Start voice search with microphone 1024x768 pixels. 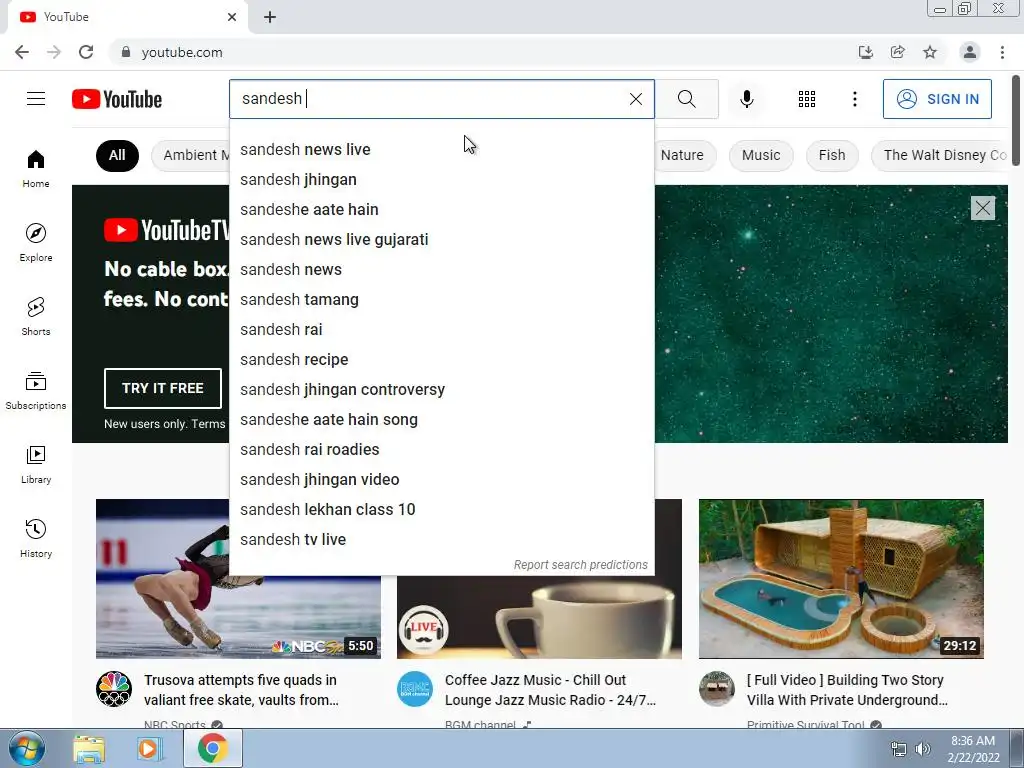click(x=747, y=99)
